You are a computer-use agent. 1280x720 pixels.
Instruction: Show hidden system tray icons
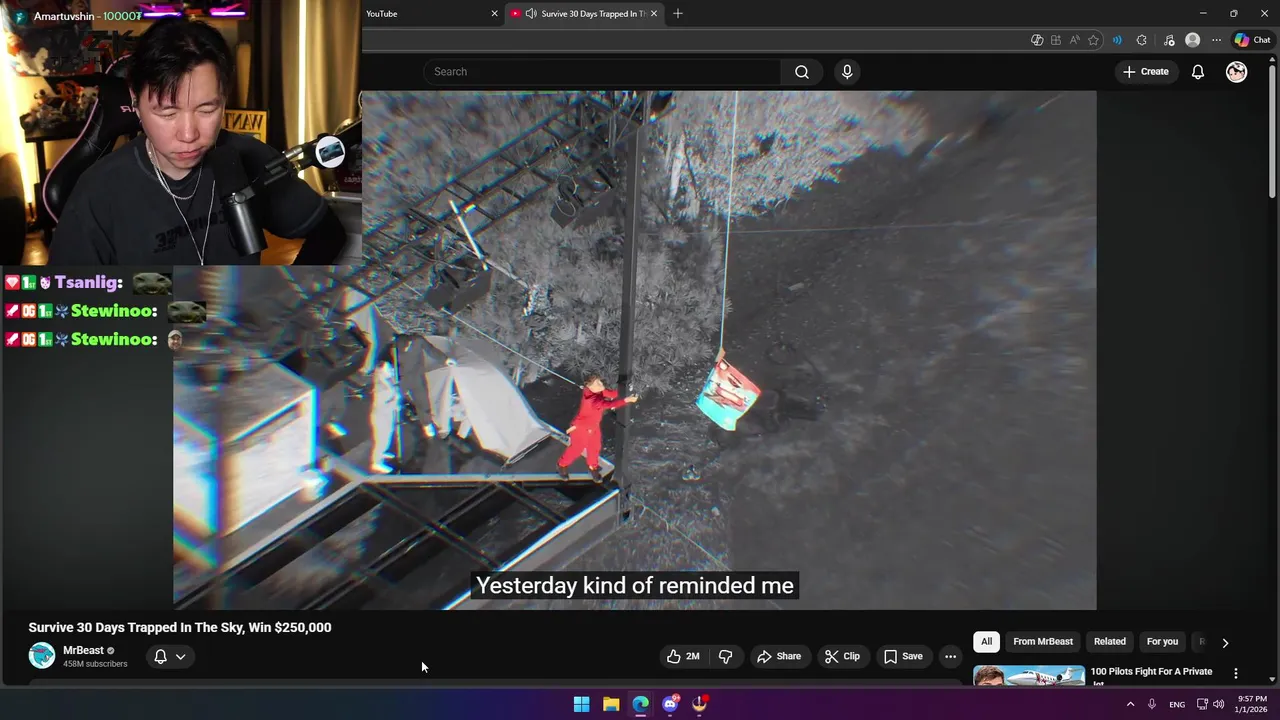click(1131, 704)
